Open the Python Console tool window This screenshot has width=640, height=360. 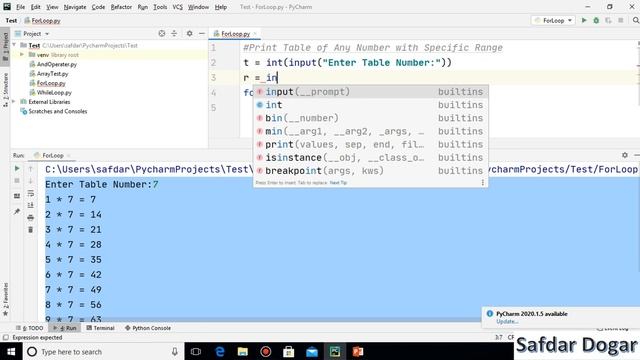[148, 328]
